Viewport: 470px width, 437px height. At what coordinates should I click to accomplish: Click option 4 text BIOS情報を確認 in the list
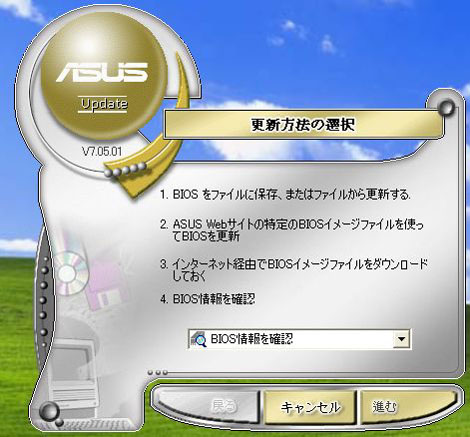[207, 299]
